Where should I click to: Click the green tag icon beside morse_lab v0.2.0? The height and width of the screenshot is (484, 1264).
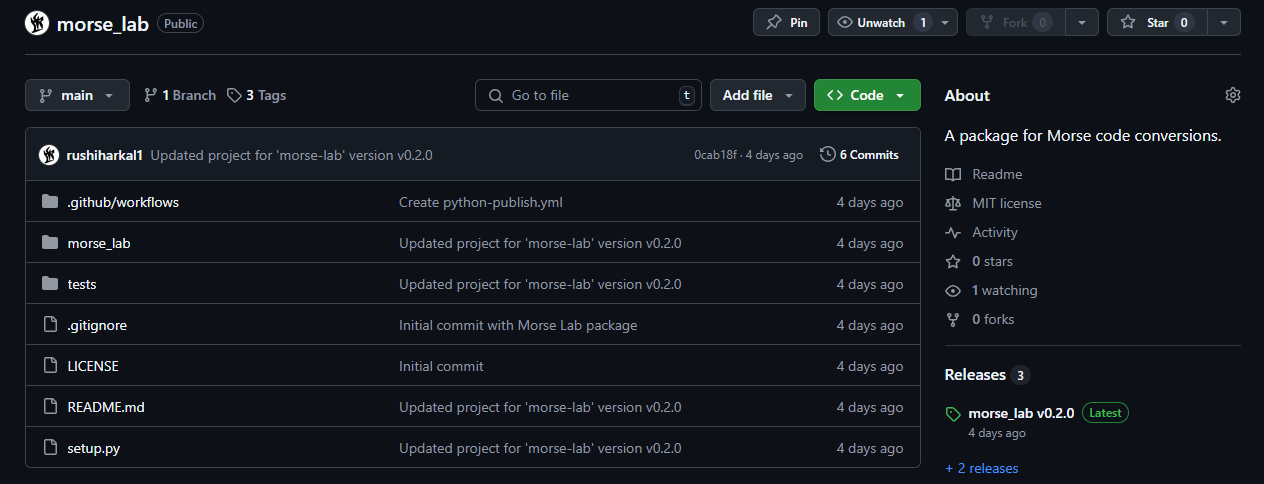pyautogui.click(x=953, y=414)
